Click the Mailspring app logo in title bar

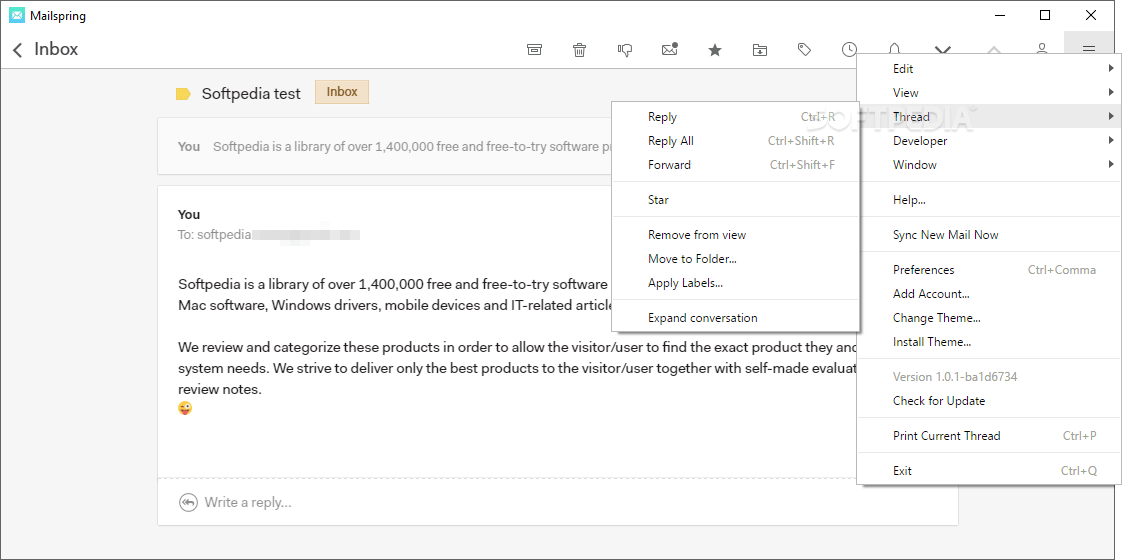16,15
